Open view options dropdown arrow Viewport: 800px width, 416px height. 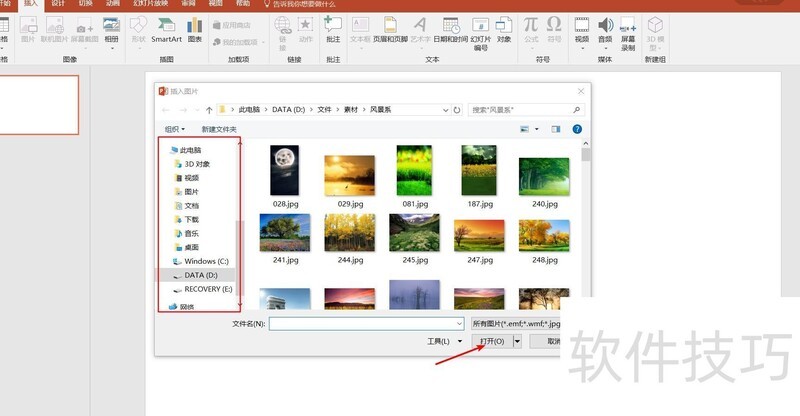point(537,129)
